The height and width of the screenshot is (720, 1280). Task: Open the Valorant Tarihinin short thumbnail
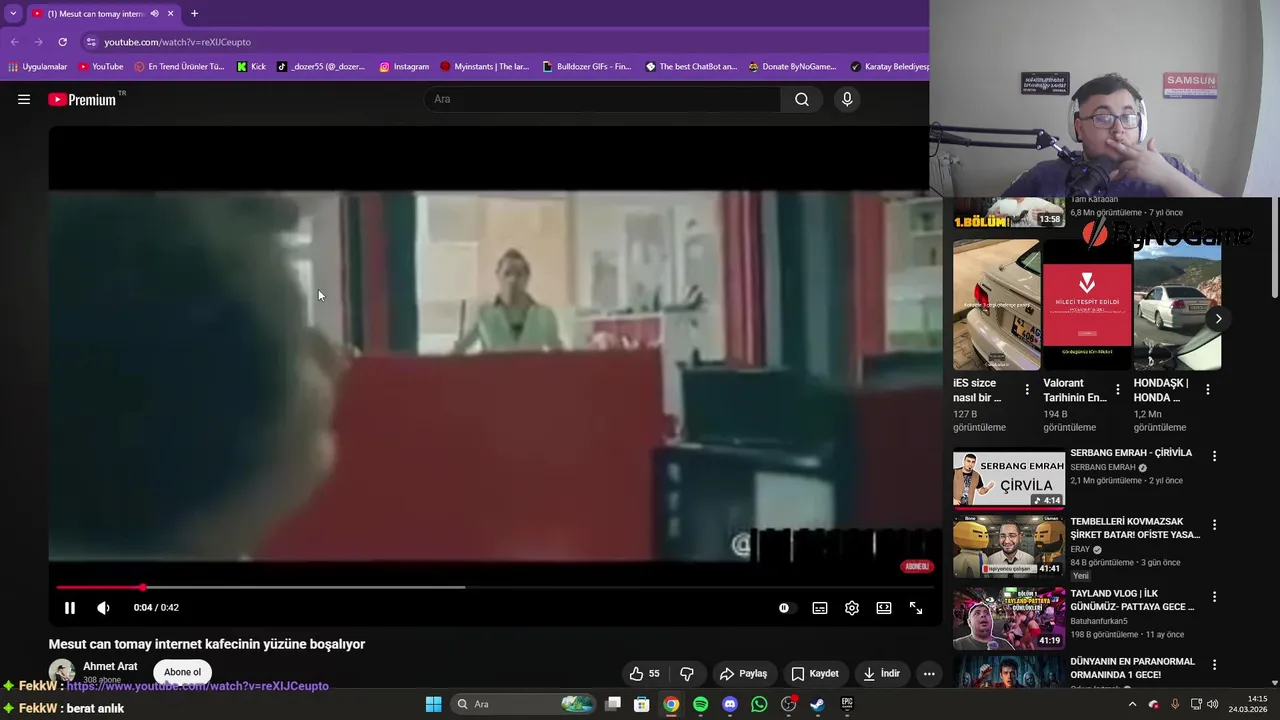pos(1087,304)
